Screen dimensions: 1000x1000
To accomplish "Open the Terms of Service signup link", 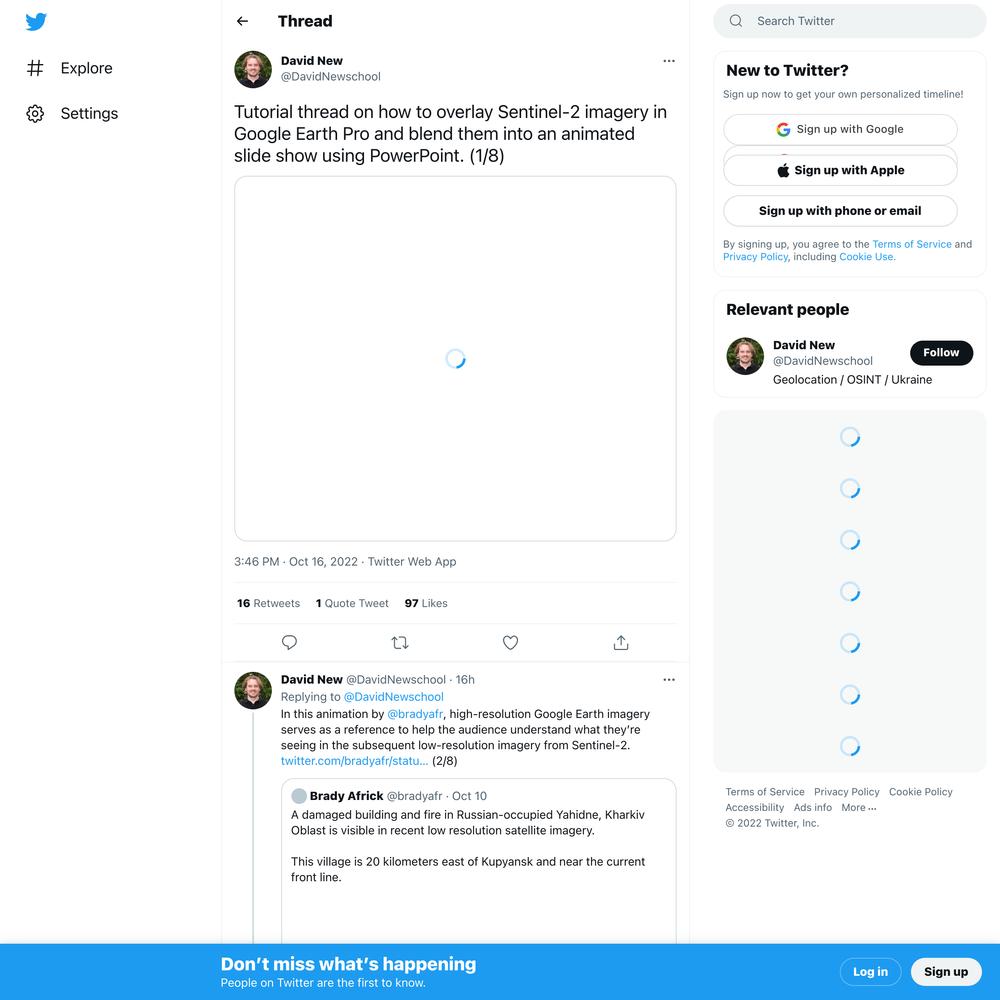I will coord(911,244).
